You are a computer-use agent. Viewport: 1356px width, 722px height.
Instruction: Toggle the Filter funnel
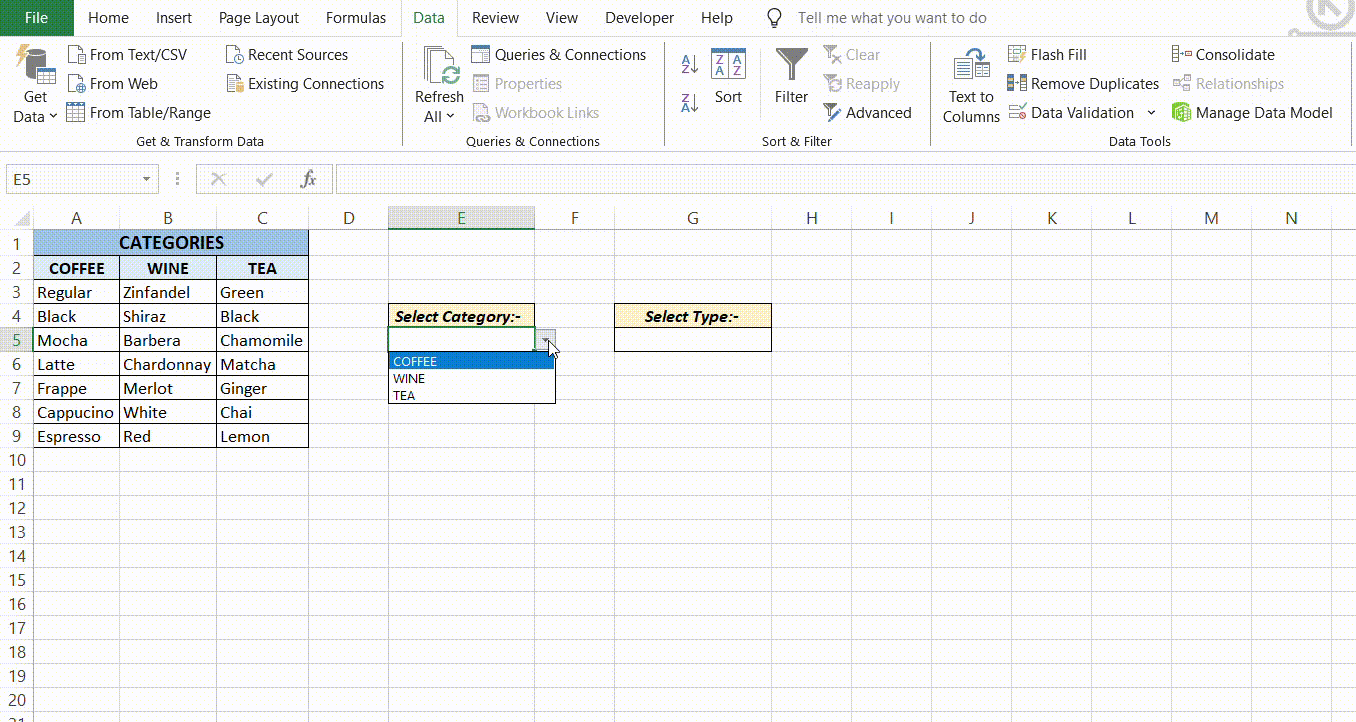pyautogui.click(x=791, y=77)
